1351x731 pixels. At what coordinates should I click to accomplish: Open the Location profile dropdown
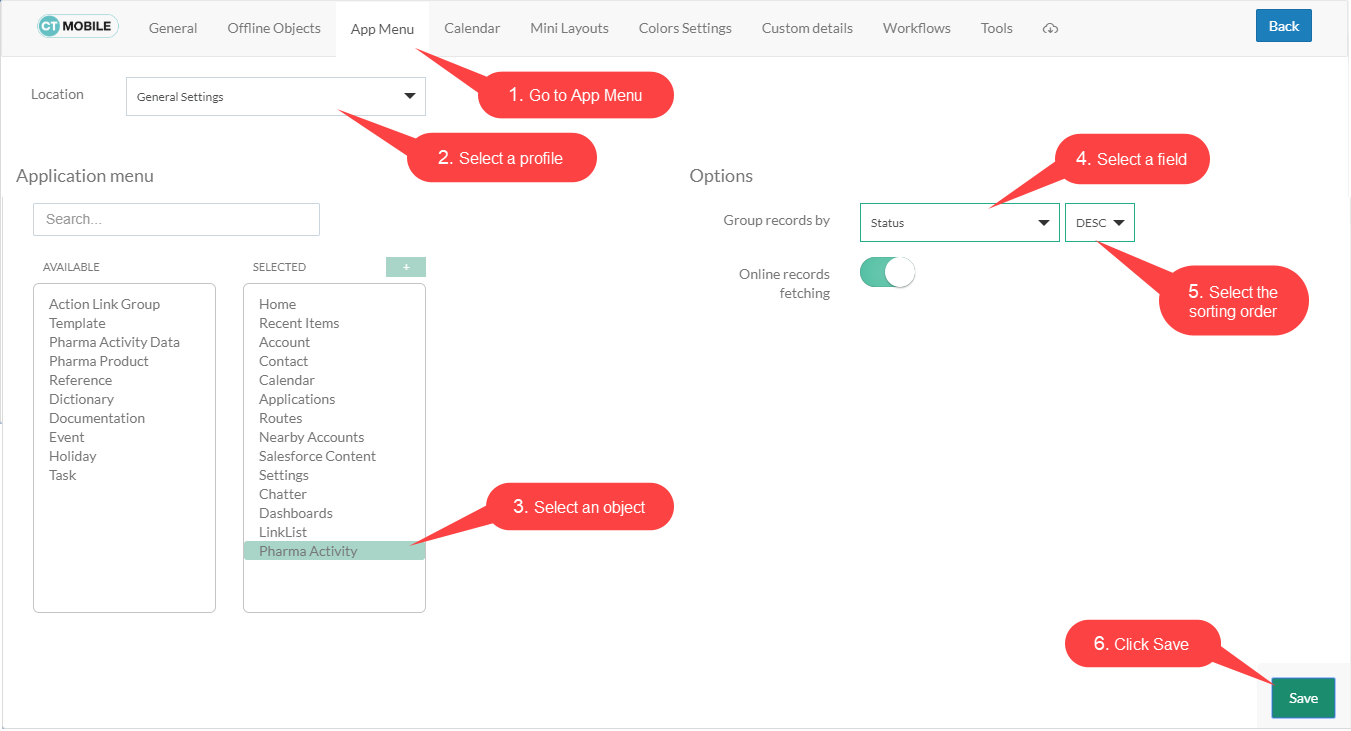[276, 97]
